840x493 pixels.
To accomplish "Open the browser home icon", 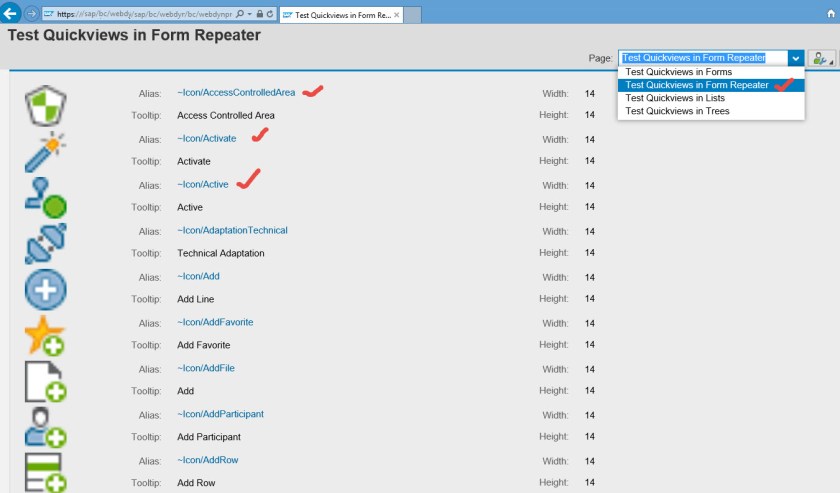I will click(x=831, y=14).
